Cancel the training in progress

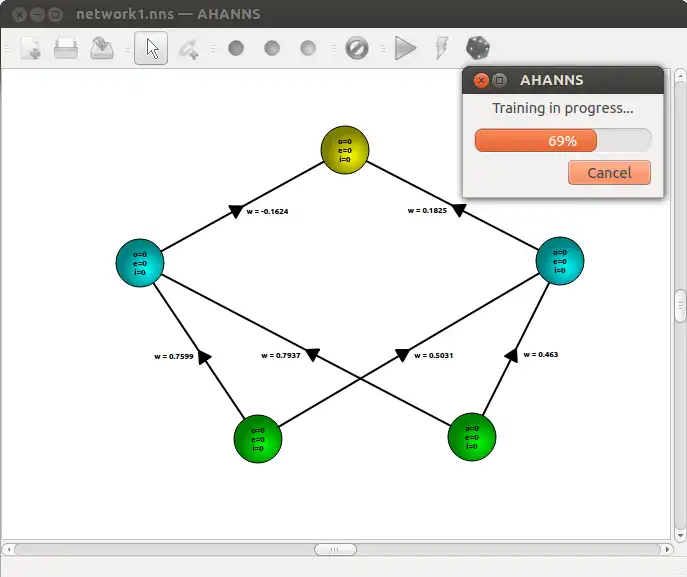click(609, 173)
